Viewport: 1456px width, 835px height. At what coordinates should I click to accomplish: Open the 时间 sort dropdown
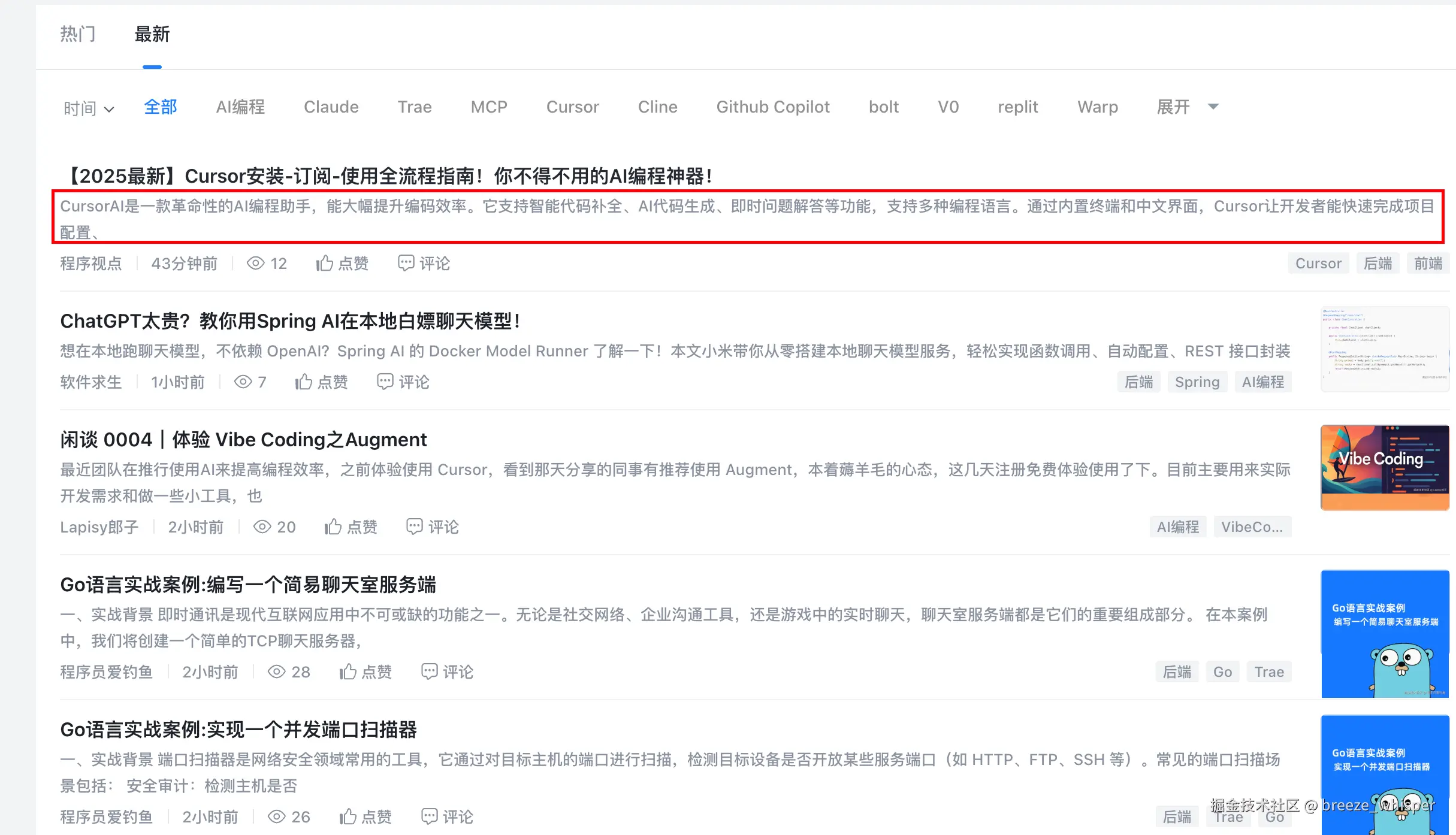click(87, 108)
